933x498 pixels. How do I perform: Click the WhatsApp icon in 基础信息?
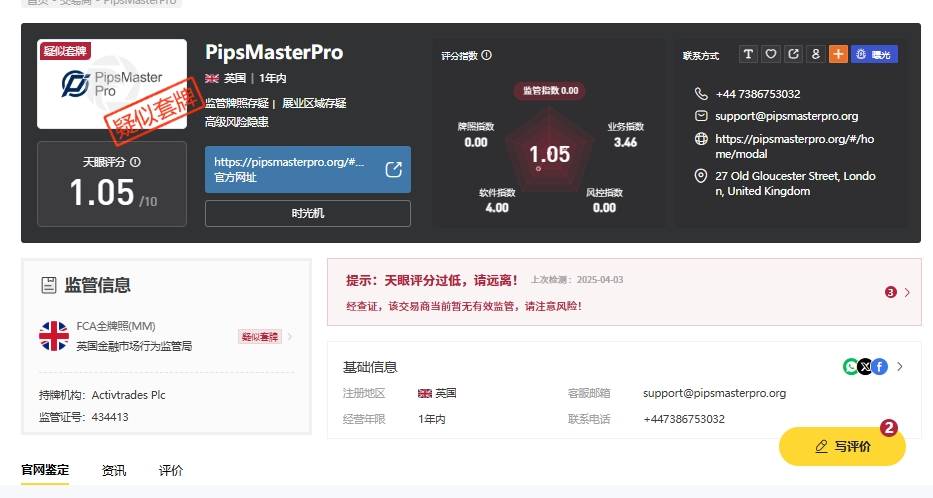(x=851, y=367)
